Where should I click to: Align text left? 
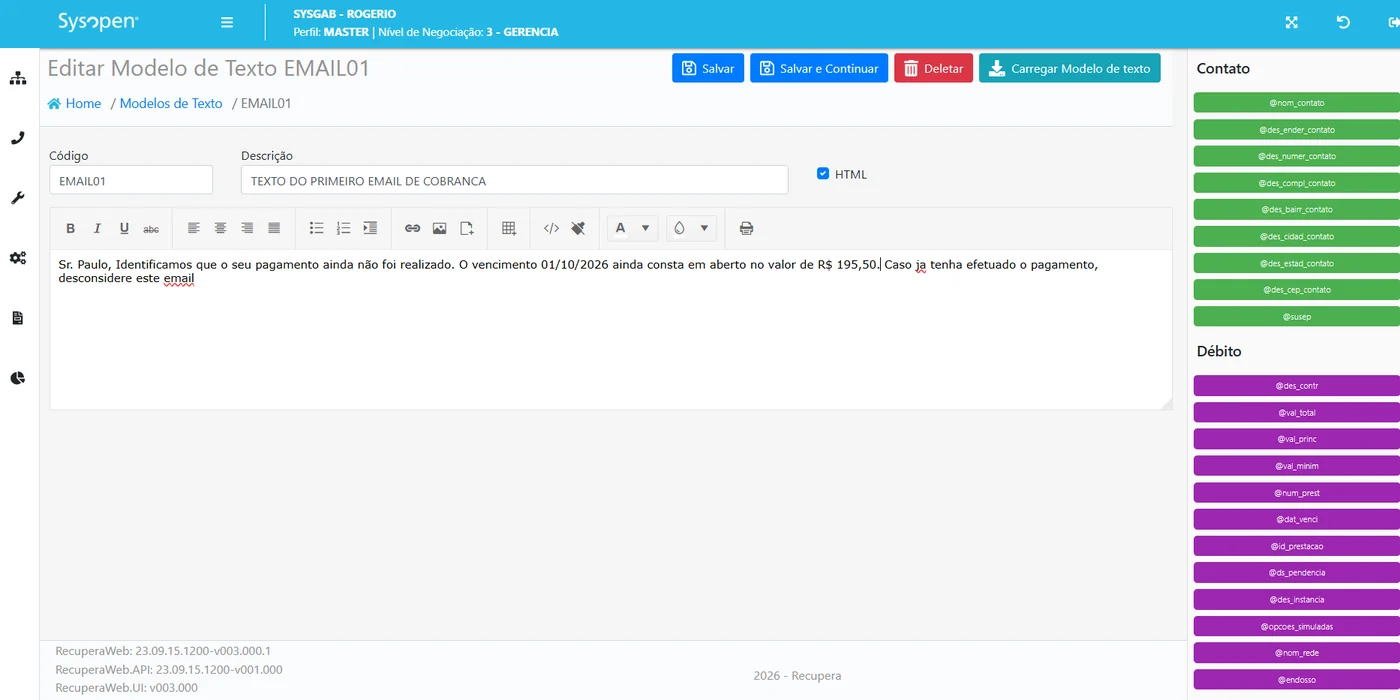point(194,229)
